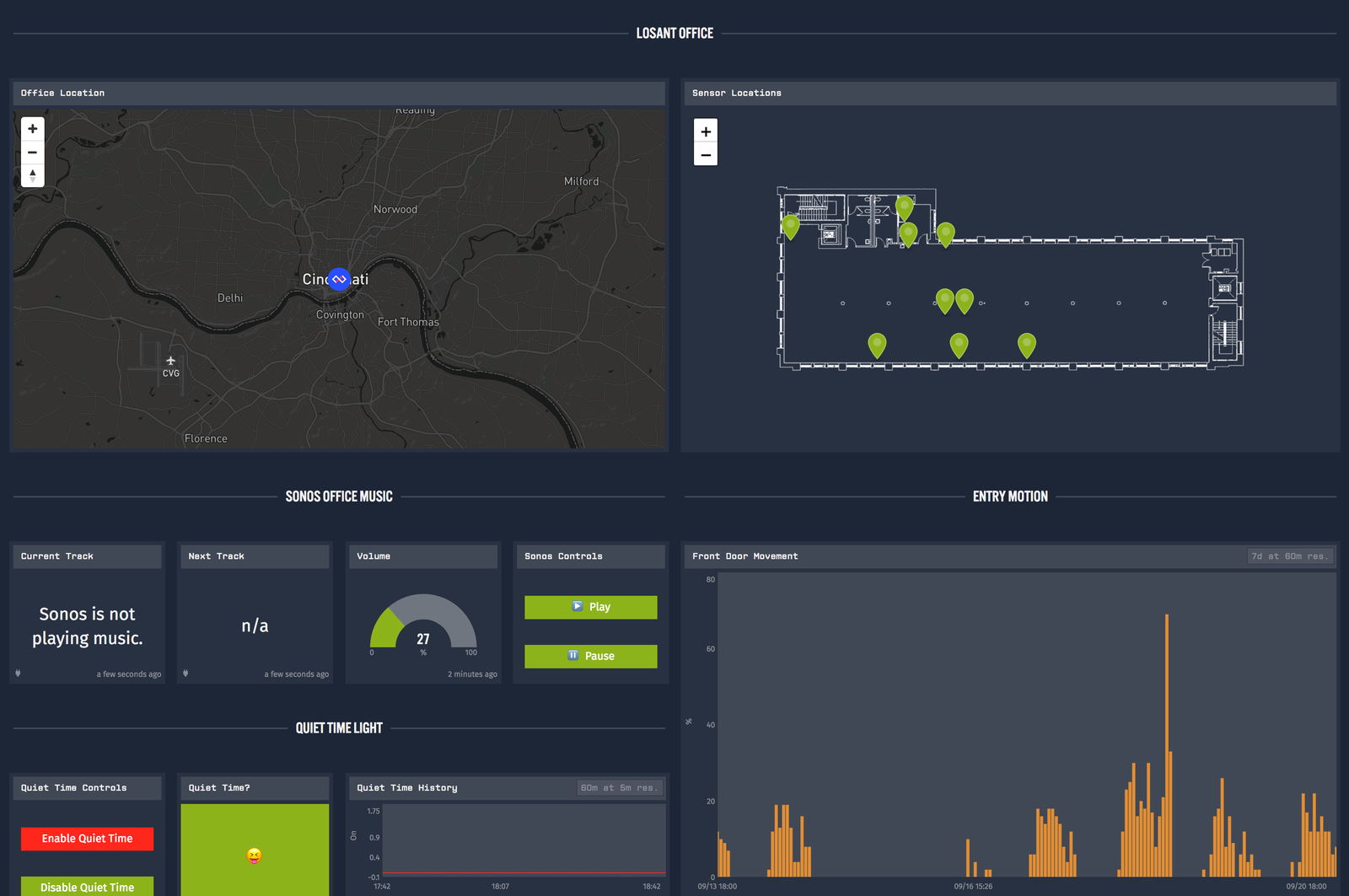This screenshot has height=896, width=1349.
Task: Zoom in on the Office Location map
Action: tap(32, 129)
